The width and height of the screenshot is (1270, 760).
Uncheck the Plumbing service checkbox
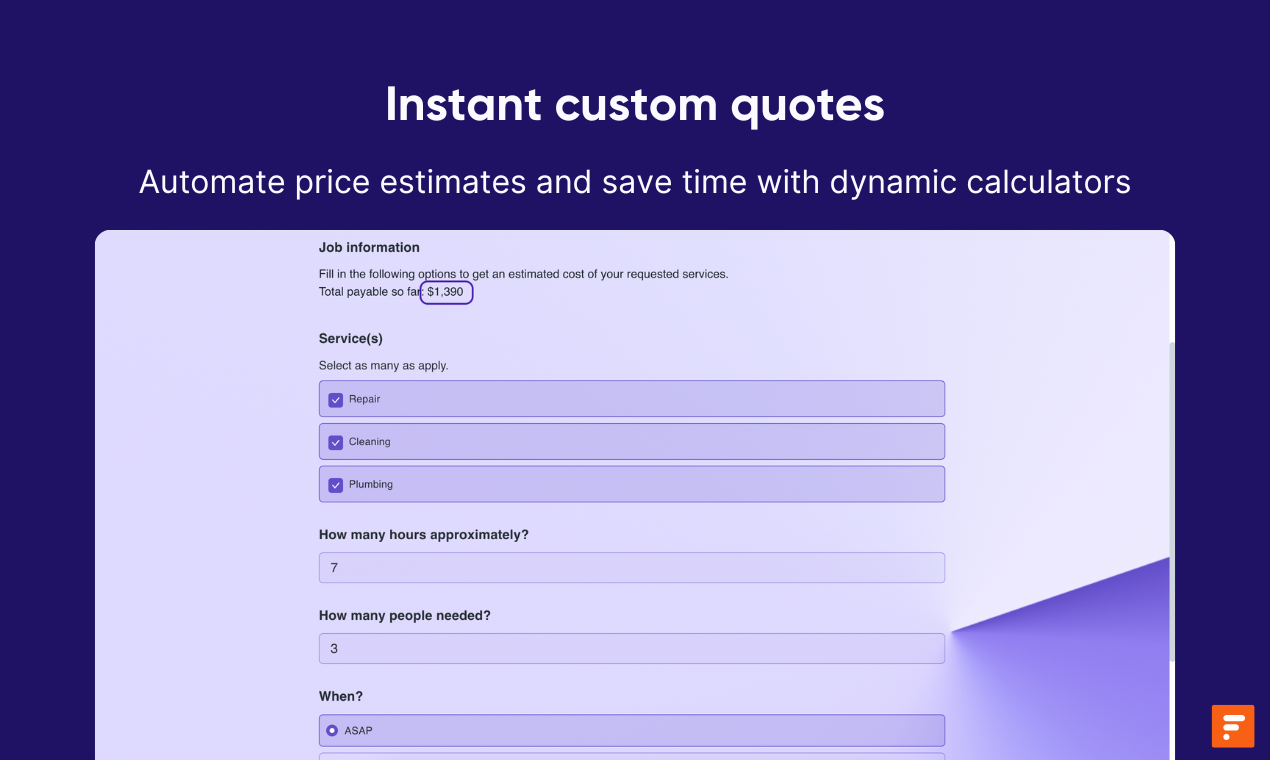pyautogui.click(x=336, y=485)
